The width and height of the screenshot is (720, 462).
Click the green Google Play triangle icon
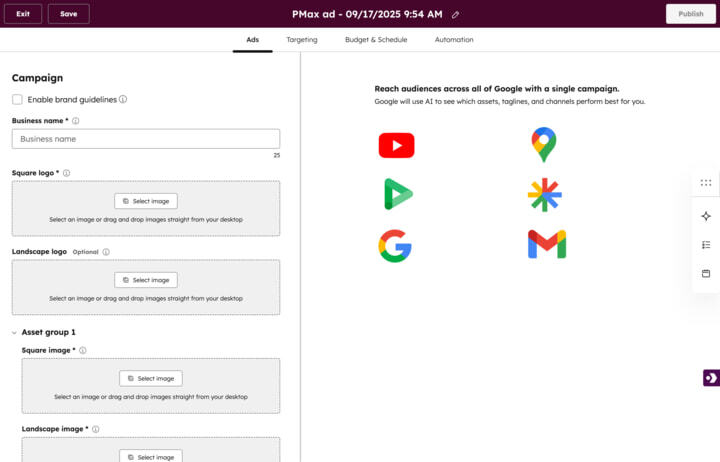[398, 194]
